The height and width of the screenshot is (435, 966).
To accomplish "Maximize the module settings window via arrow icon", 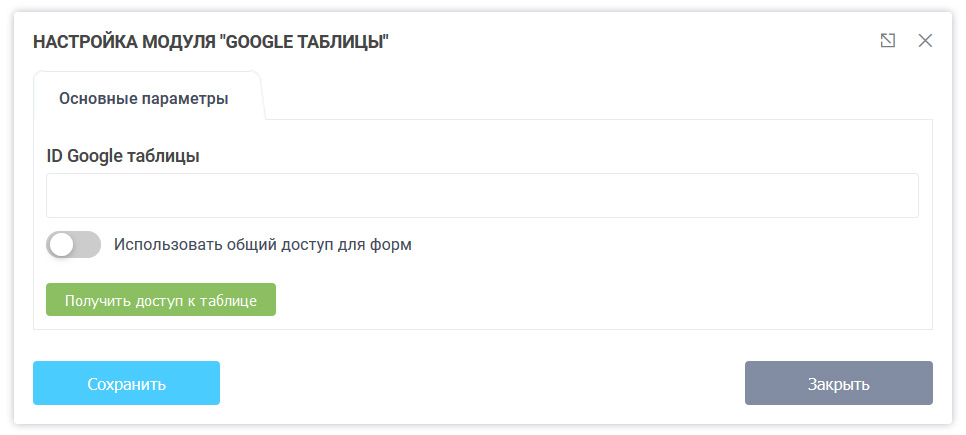I will click(887, 40).
